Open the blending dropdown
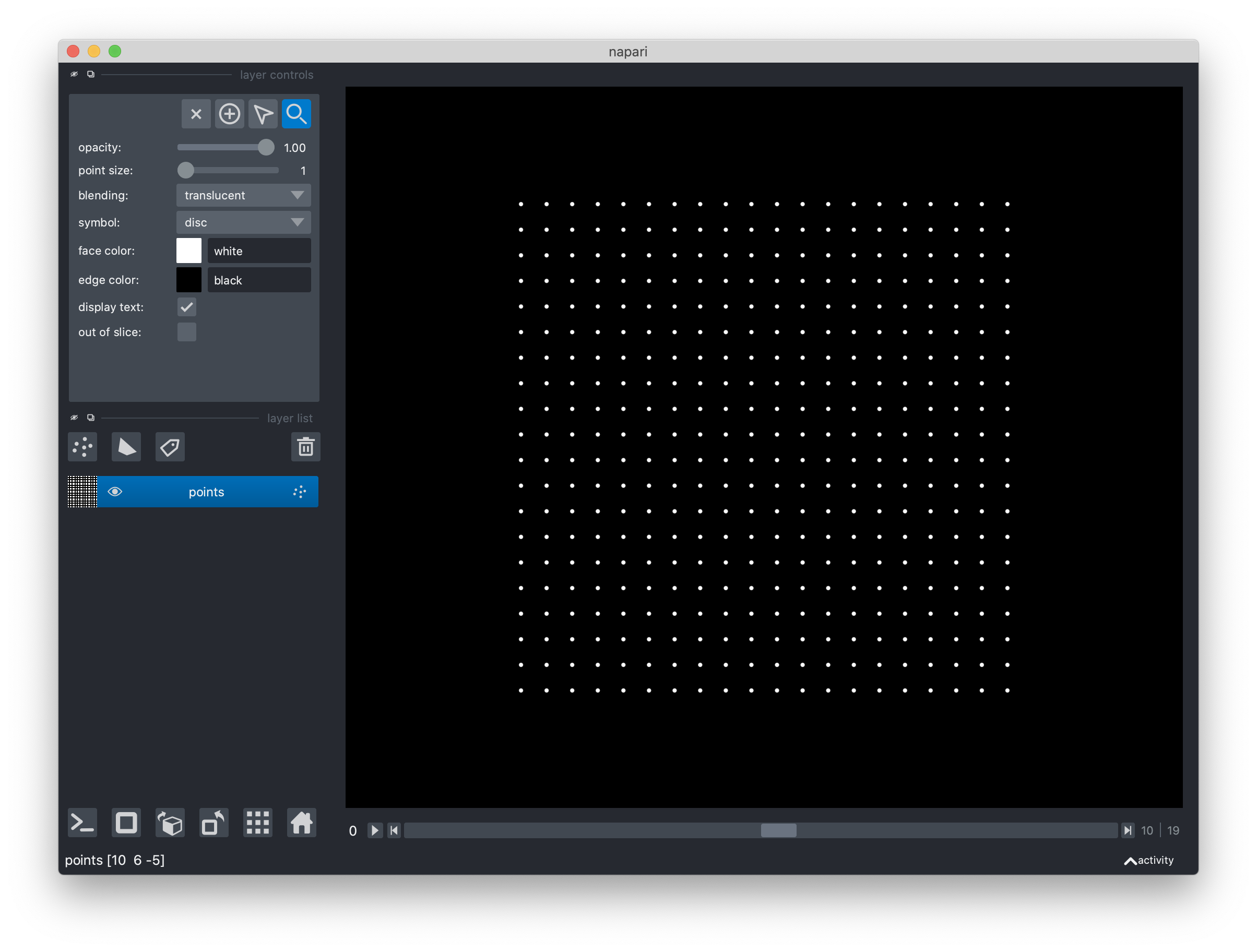The height and width of the screenshot is (952, 1257). [x=243, y=195]
